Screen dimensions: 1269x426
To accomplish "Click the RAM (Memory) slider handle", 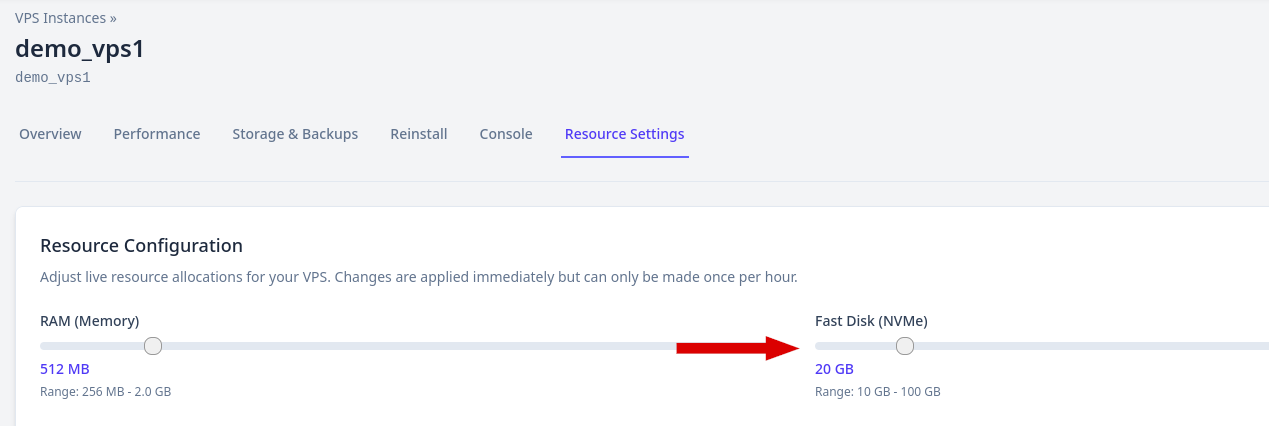I will [x=153, y=346].
